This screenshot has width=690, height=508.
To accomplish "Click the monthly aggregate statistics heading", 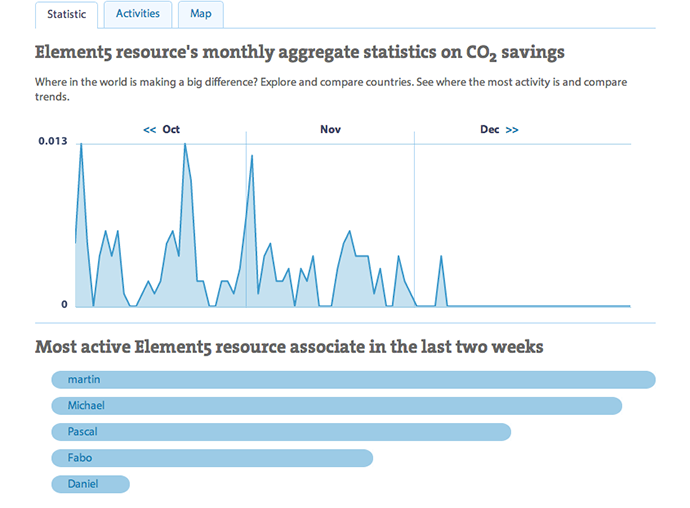I will point(300,52).
